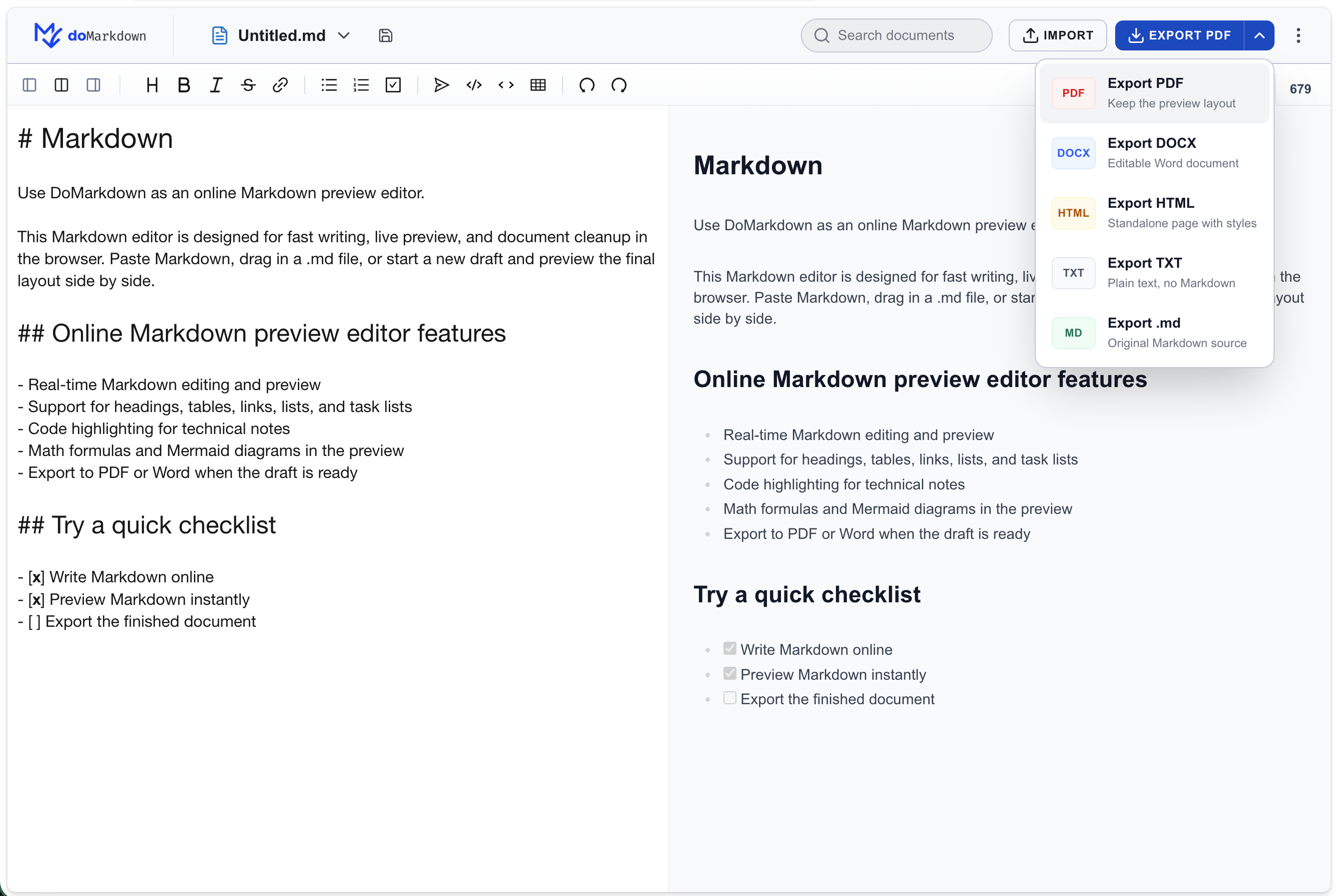Click the 'Markdown' heading in the preview pane
Image resolution: width=1336 pixels, height=896 pixels.
[757, 166]
